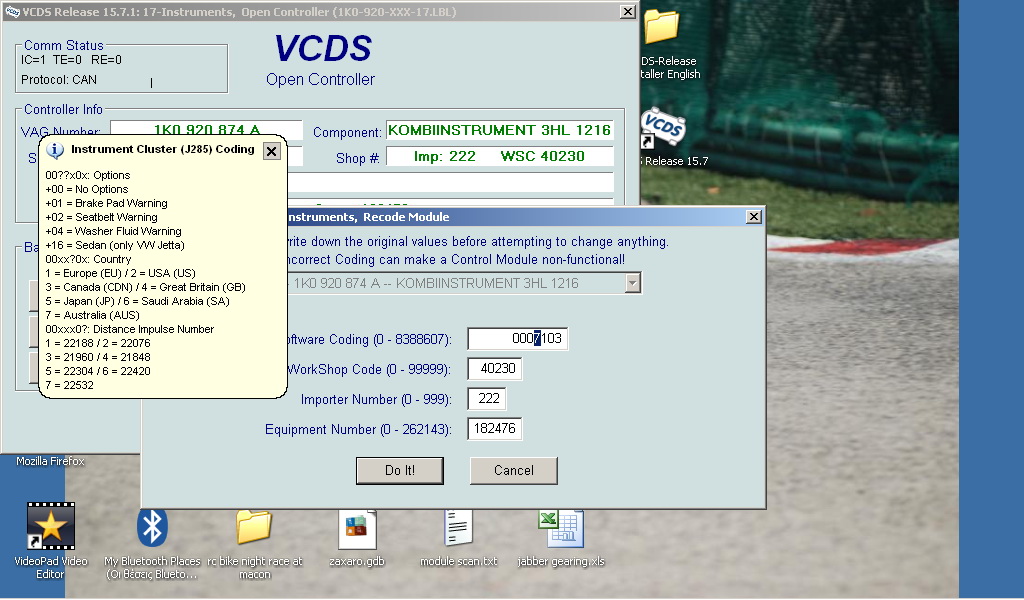This screenshot has height=600, width=1024.
Task: Click the Component field KOMBIINSTRUMENT 3HL 1216
Action: click(x=500, y=130)
